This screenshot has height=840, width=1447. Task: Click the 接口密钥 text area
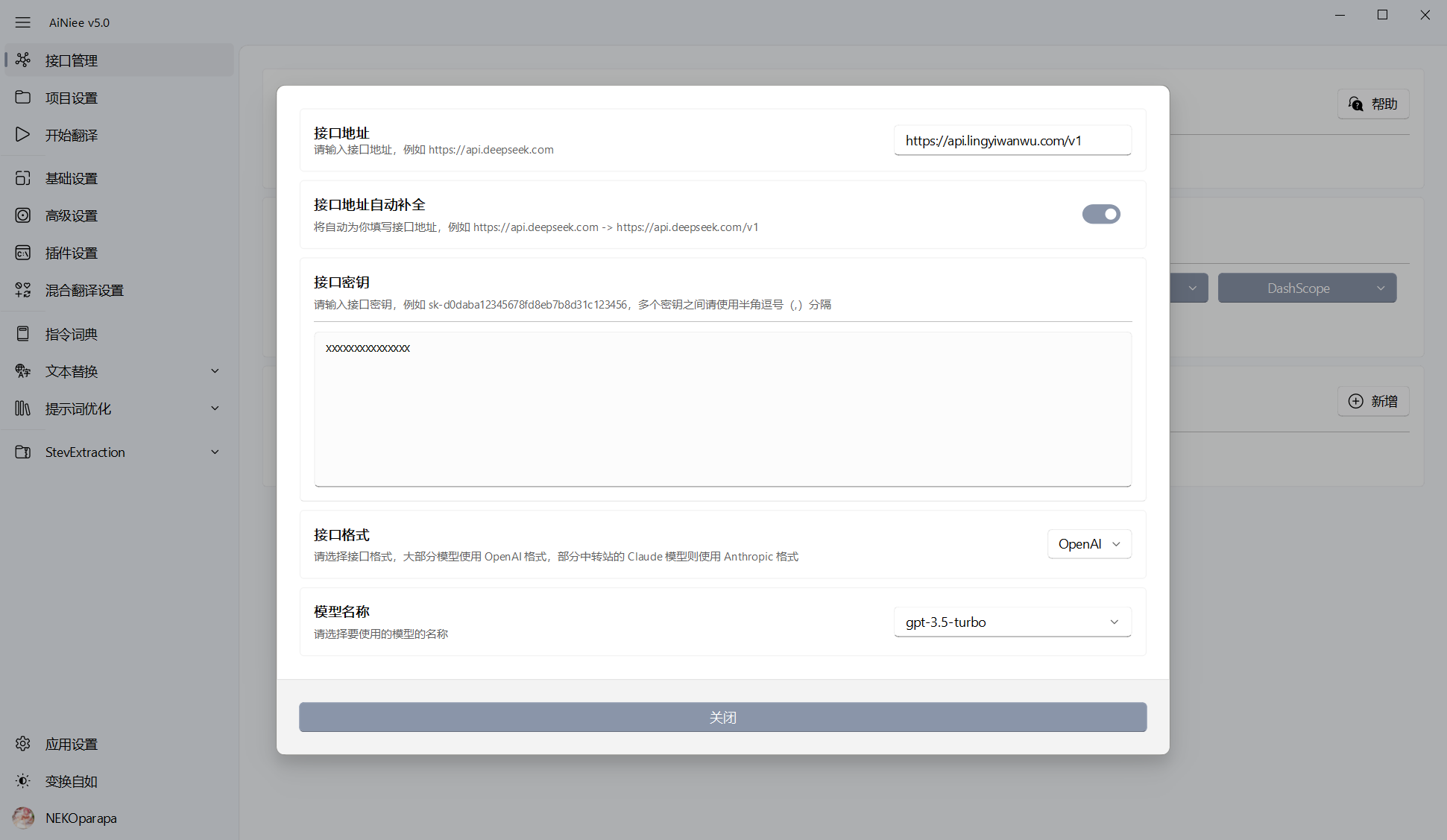pos(722,408)
